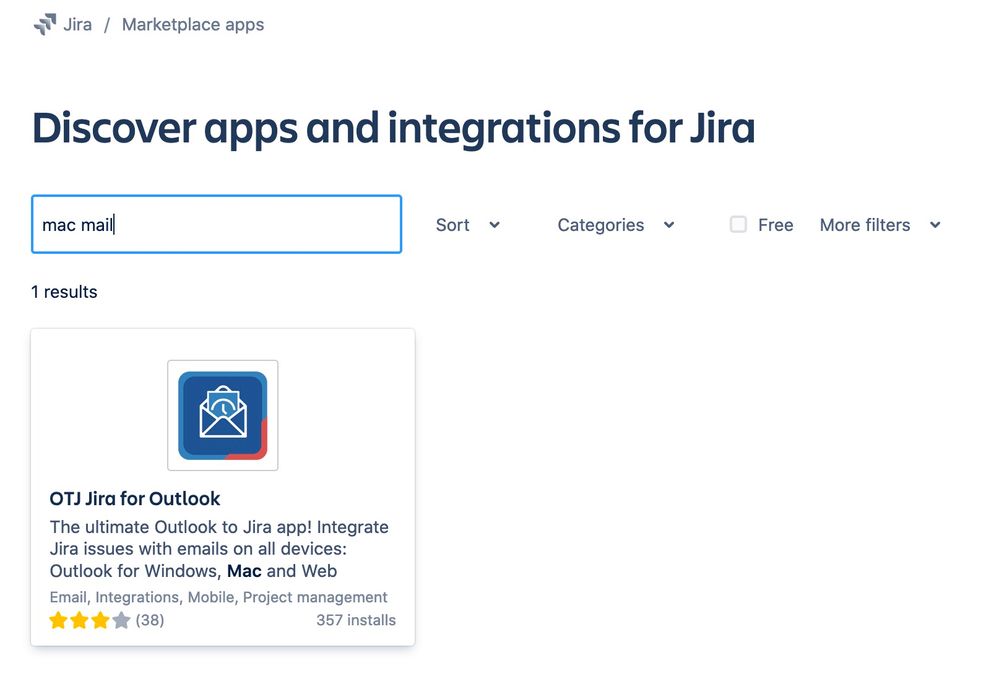Open the 'OTJ Jira for Outlook' title

coord(135,498)
